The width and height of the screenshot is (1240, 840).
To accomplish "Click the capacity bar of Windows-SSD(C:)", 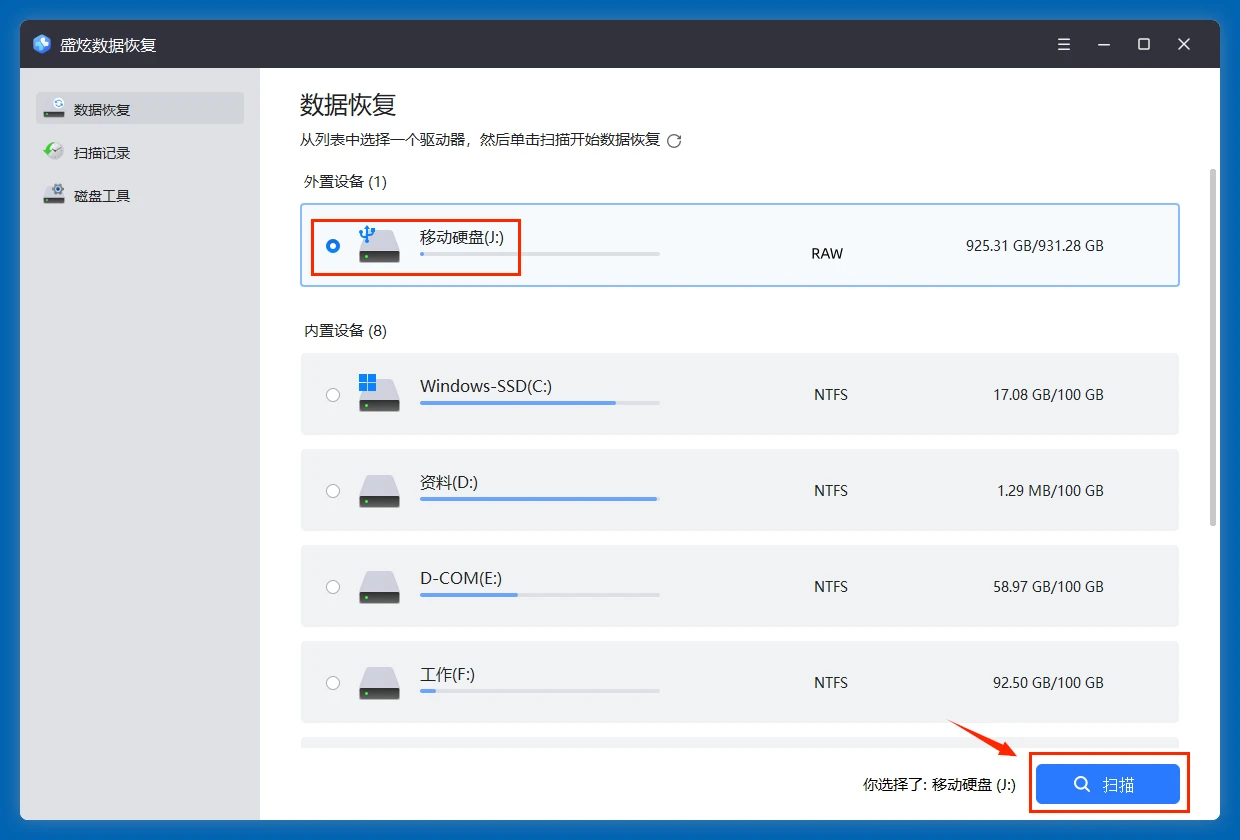I will click(x=539, y=404).
